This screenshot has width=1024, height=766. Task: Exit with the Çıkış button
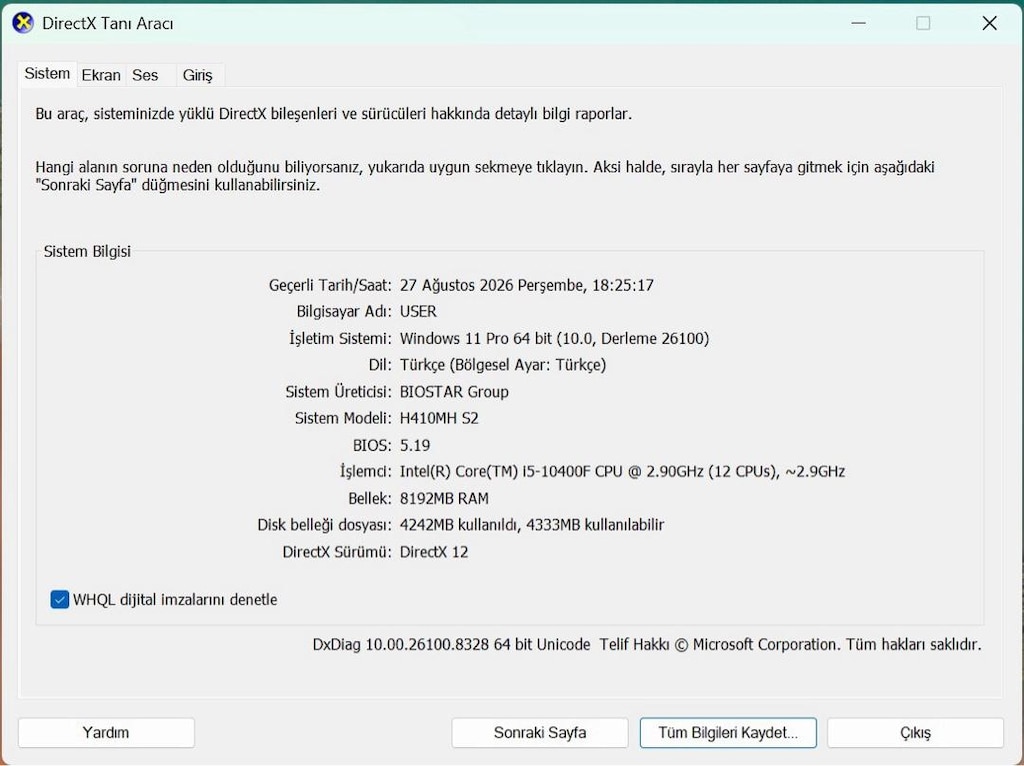915,733
